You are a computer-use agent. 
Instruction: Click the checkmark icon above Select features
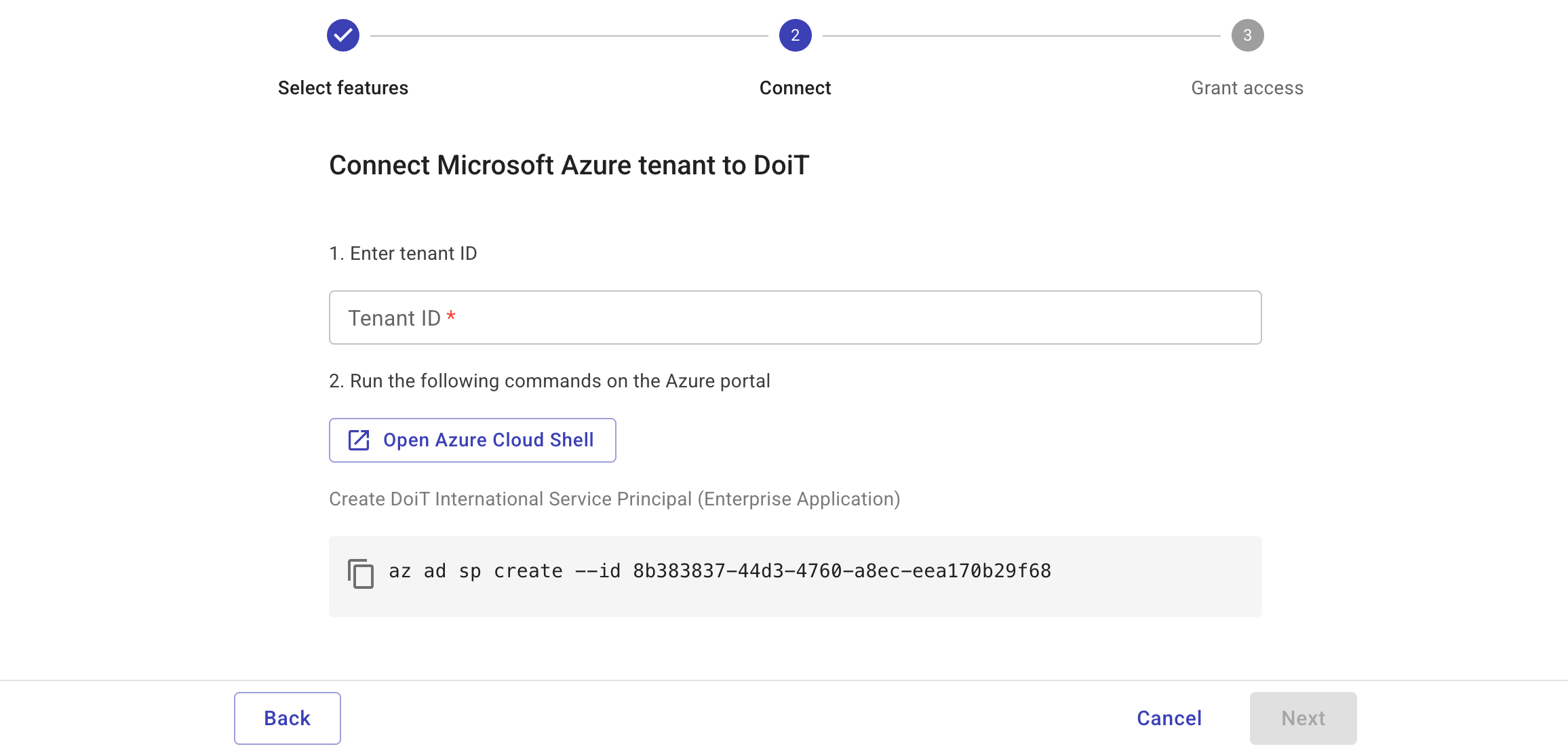[342, 35]
